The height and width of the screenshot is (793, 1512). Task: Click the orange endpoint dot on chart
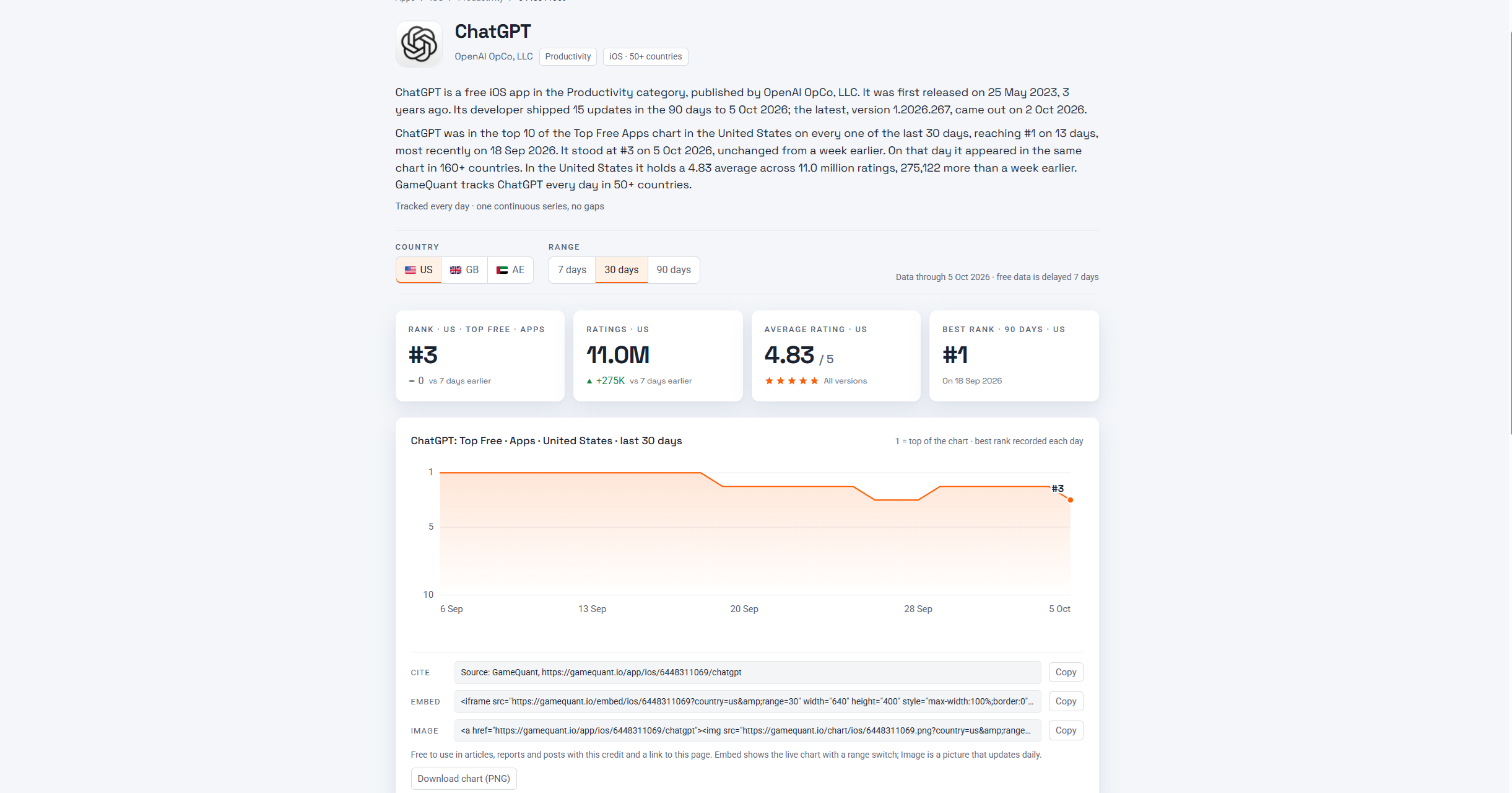click(x=1071, y=500)
